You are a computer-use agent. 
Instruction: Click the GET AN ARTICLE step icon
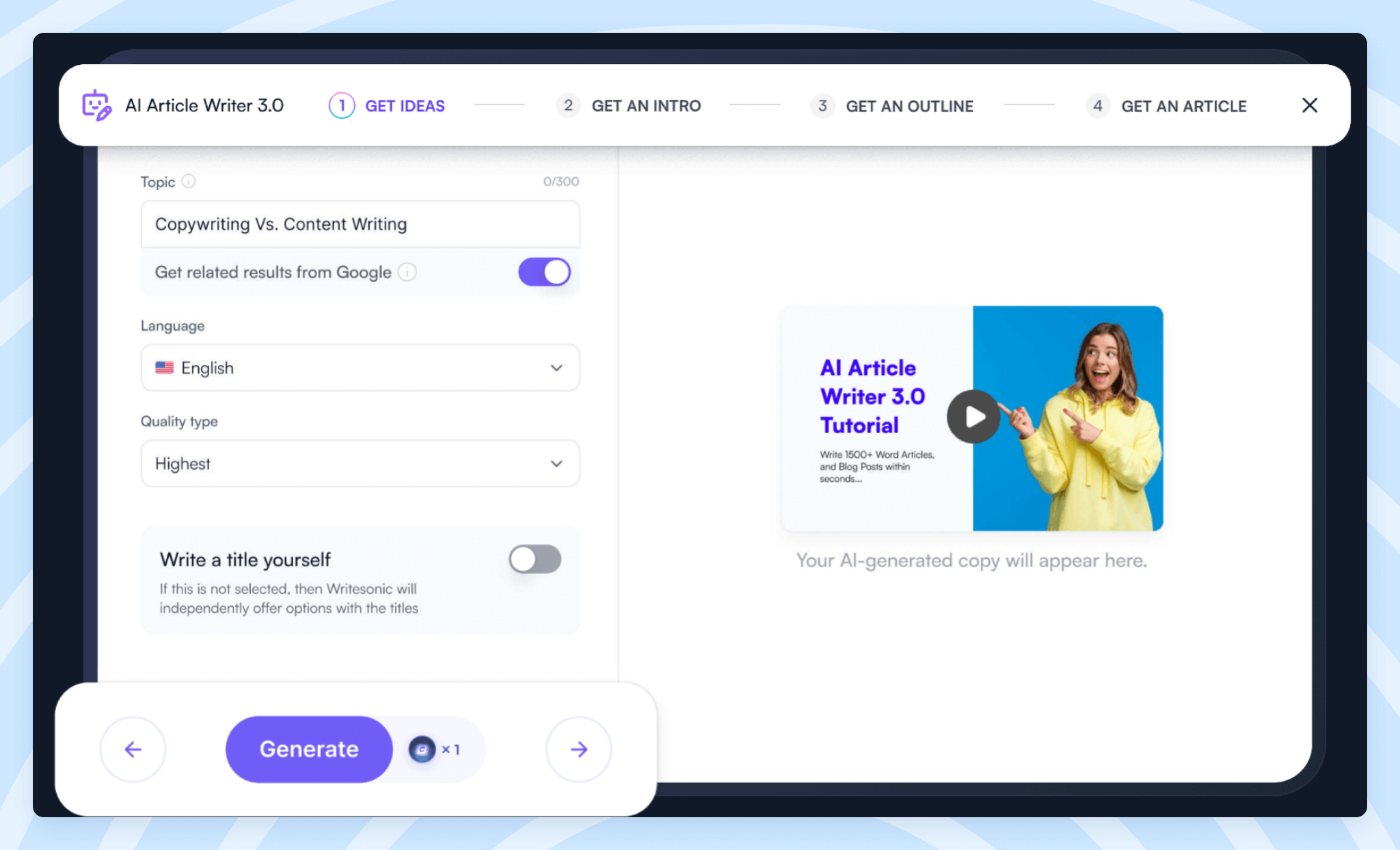pos(1097,106)
